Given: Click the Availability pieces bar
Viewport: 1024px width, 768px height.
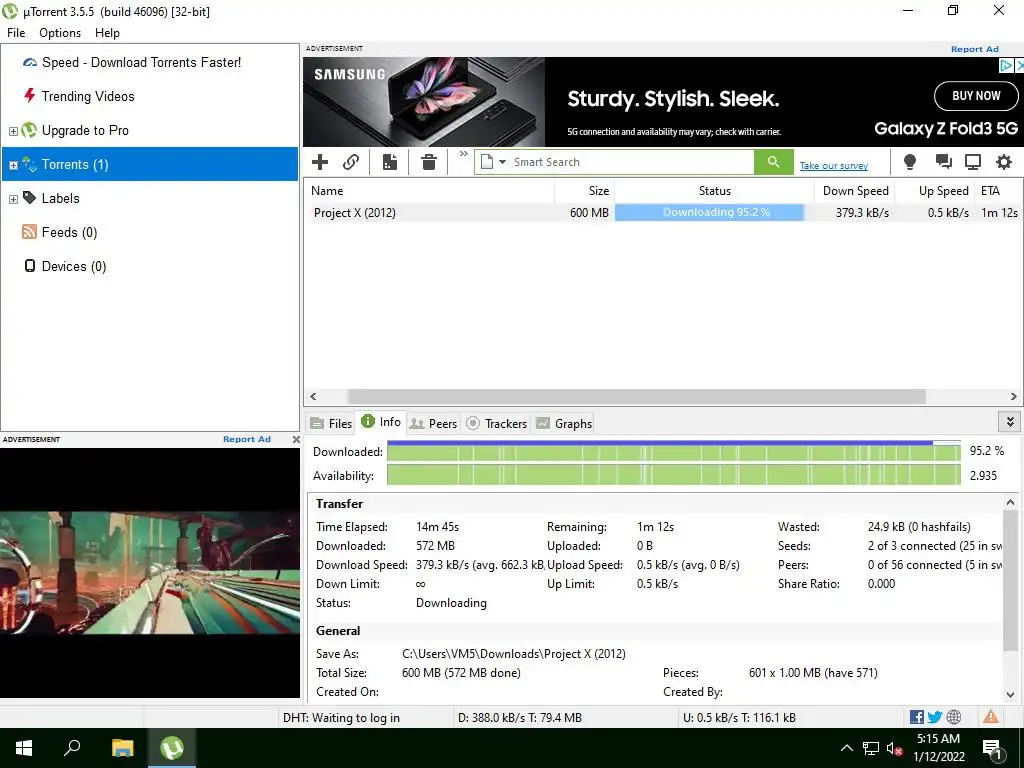Looking at the screenshot, I should (x=673, y=475).
